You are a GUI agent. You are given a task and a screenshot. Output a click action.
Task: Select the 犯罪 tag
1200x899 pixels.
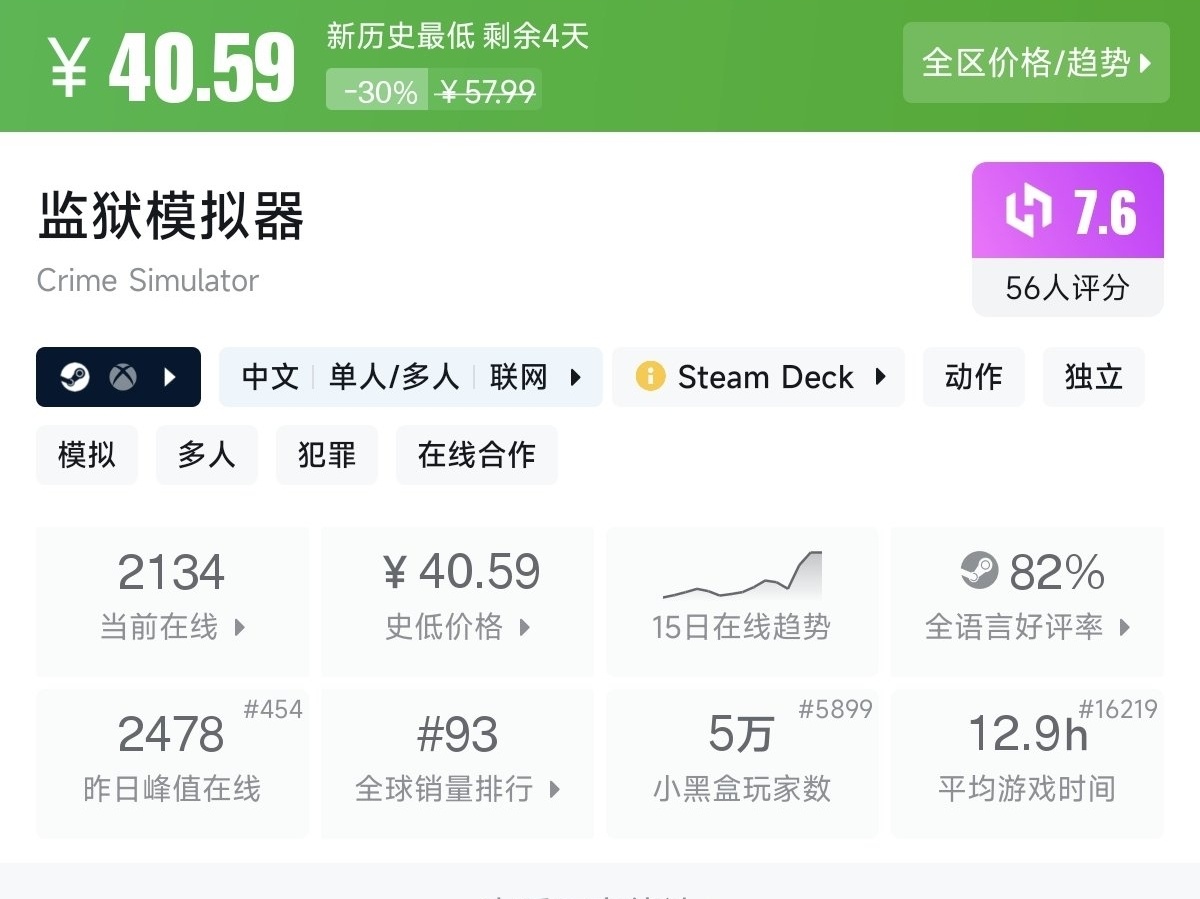(x=326, y=455)
